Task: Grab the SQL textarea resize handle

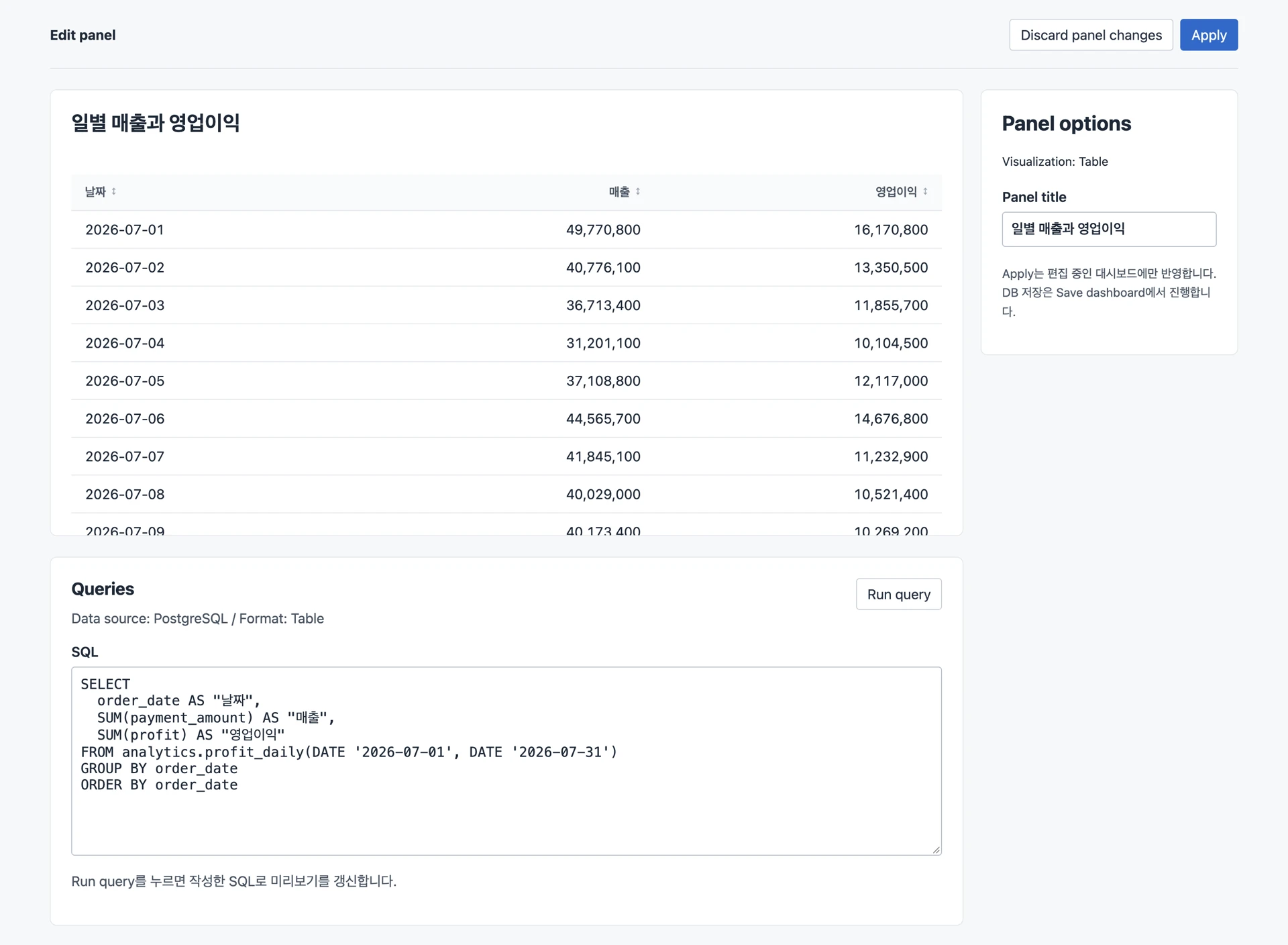Action: click(x=936, y=850)
